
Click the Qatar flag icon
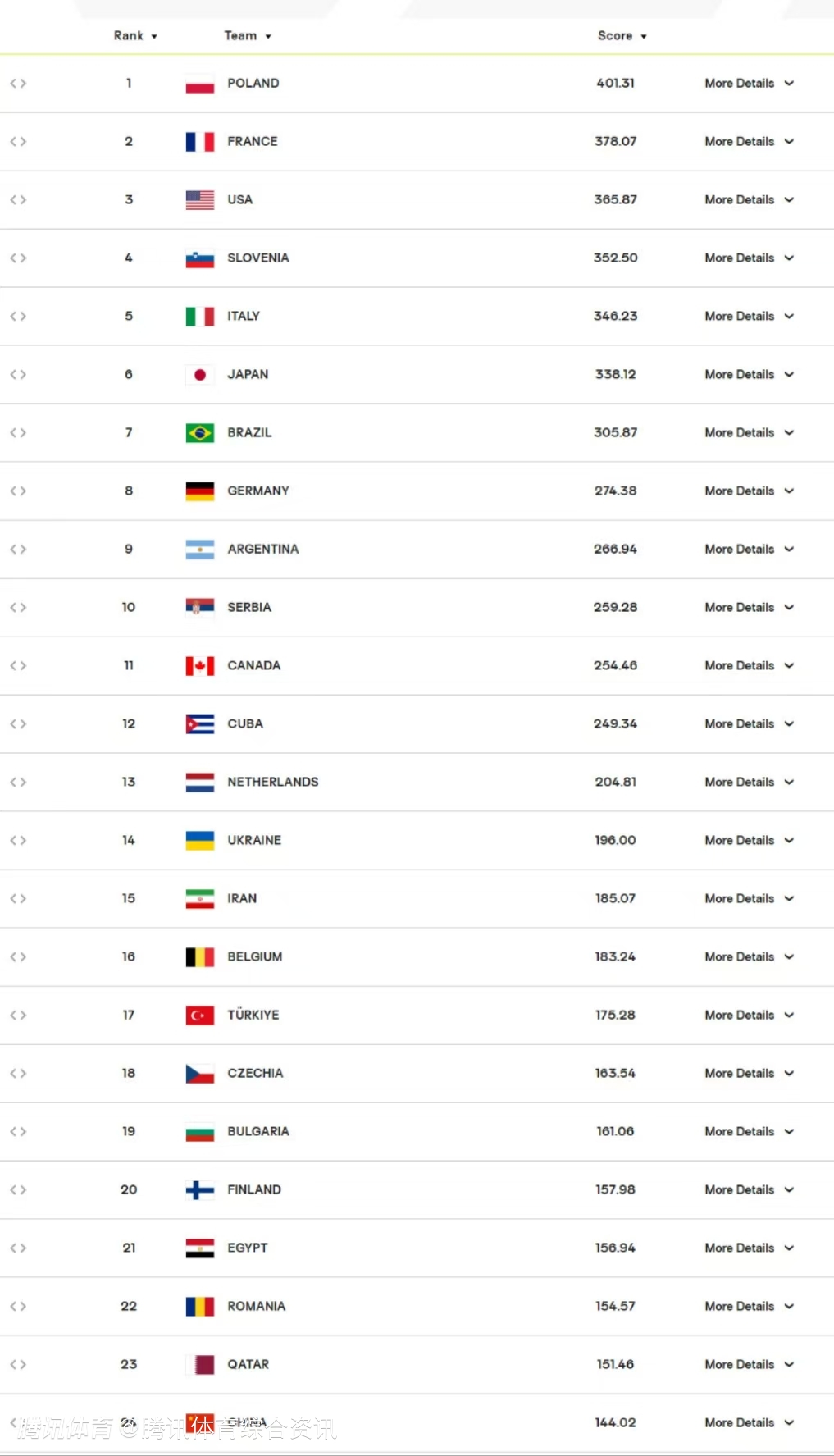[x=200, y=1365]
